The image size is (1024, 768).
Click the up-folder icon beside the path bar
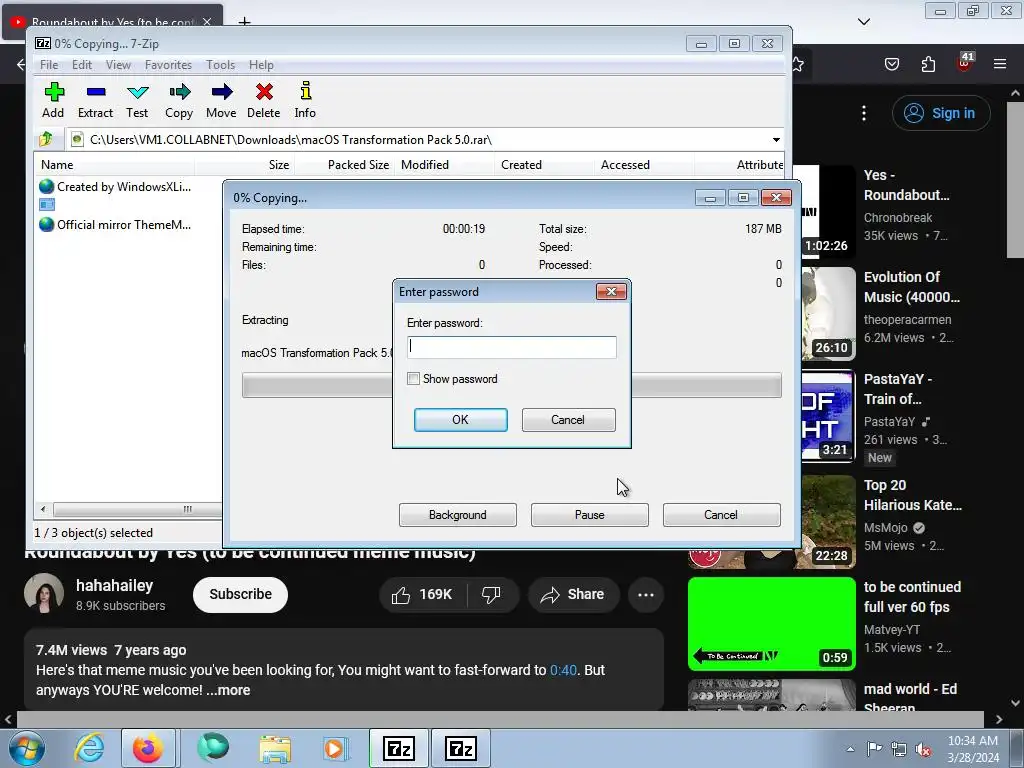coord(46,139)
